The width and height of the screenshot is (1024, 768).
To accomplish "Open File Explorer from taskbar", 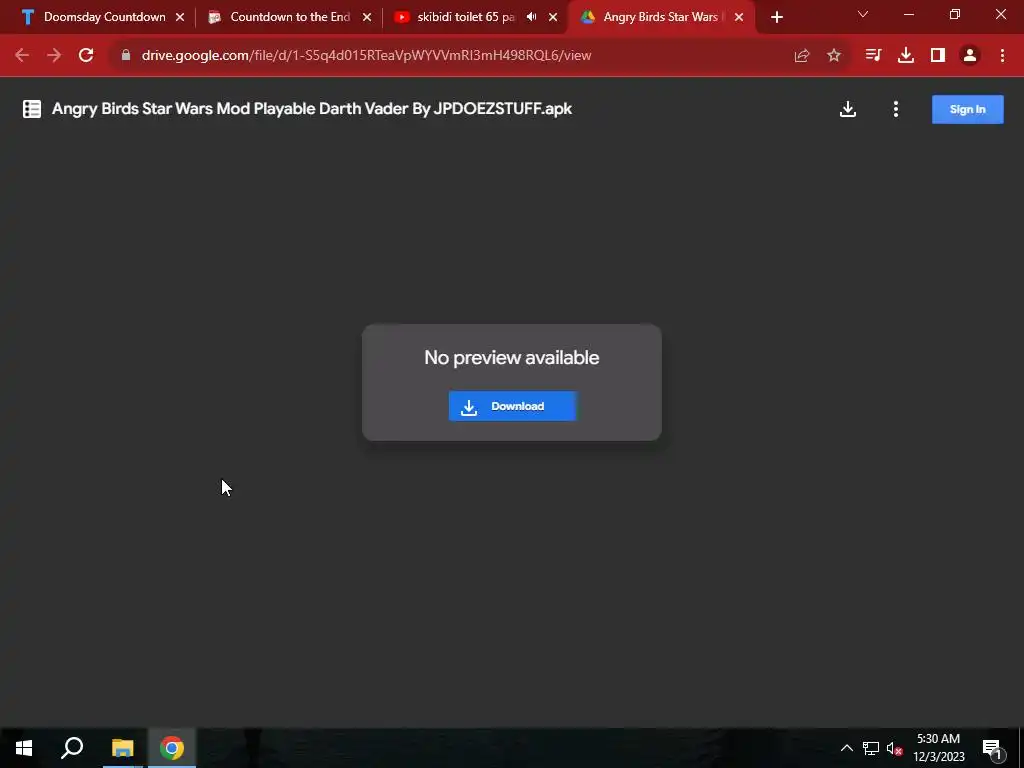I will click(122, 748).
